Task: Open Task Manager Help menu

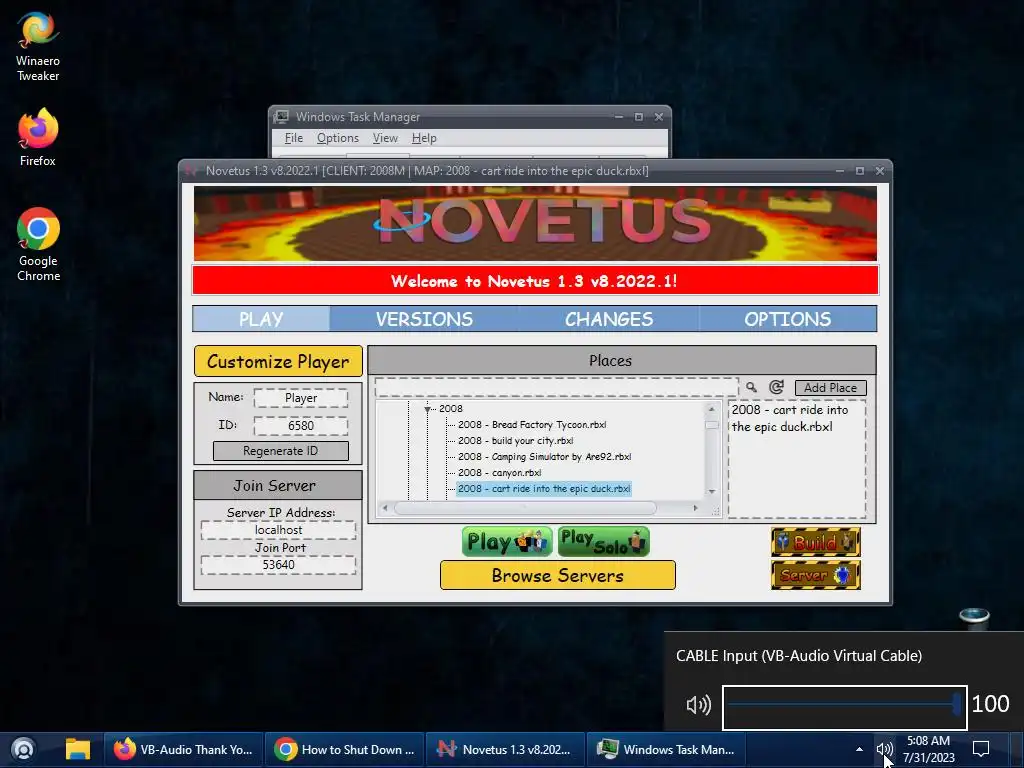Action: point(424,138)
